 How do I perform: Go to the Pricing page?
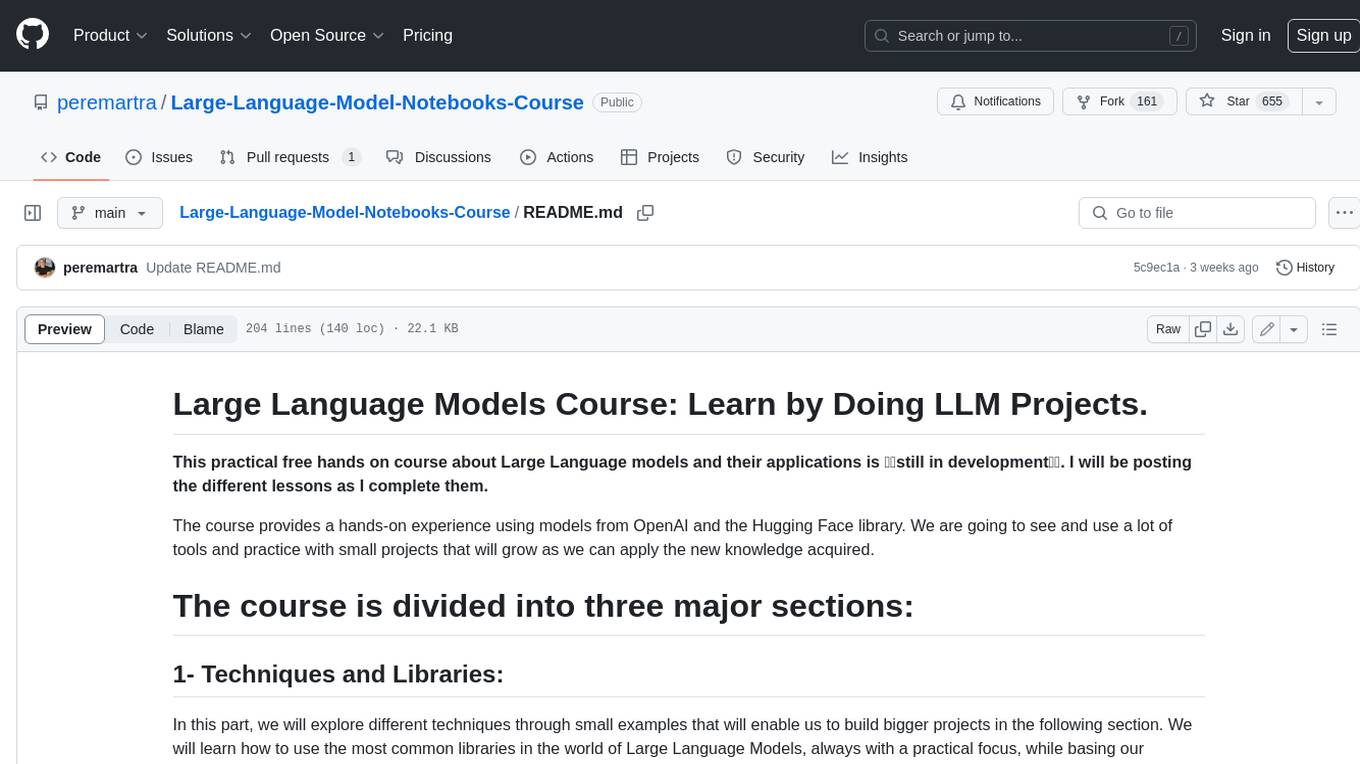pos(427,35)
